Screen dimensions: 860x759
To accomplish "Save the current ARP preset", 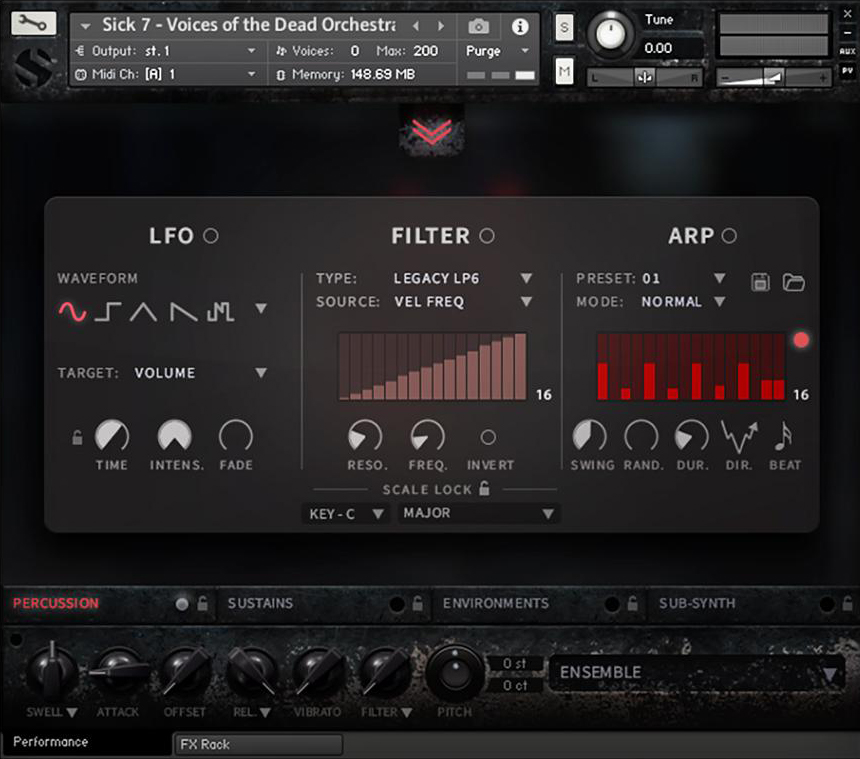I will point(761,283).
